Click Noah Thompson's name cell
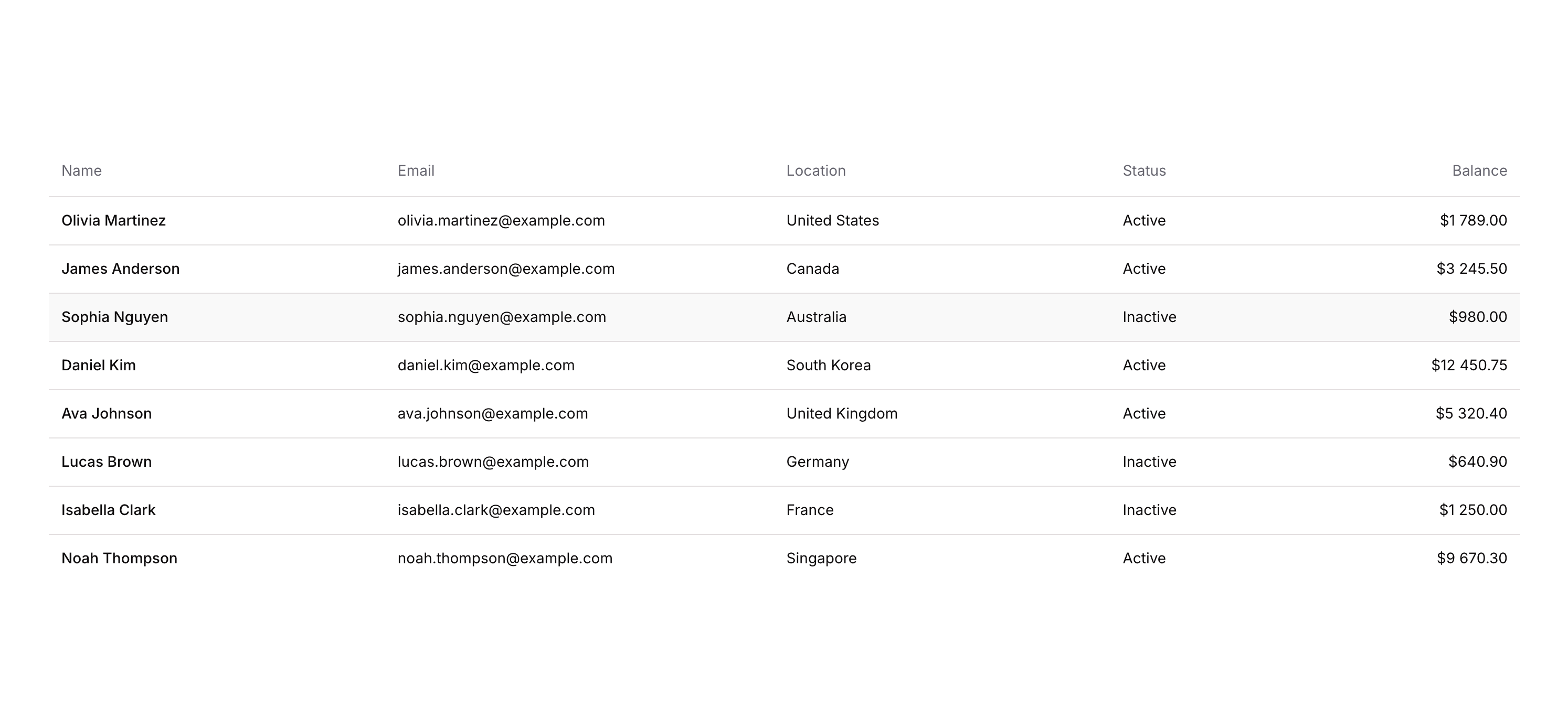The width and height of the screenshot is (1568, 728). click(x=119, y=558)
